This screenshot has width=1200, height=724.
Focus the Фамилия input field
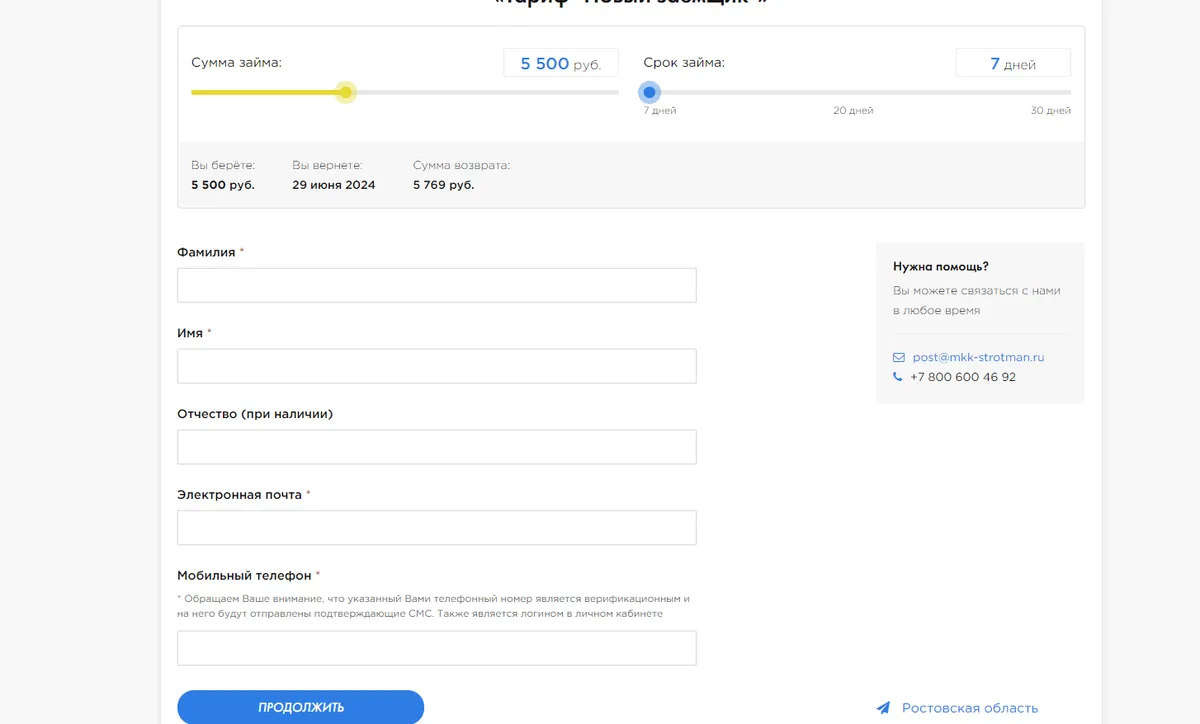point(437,285)
